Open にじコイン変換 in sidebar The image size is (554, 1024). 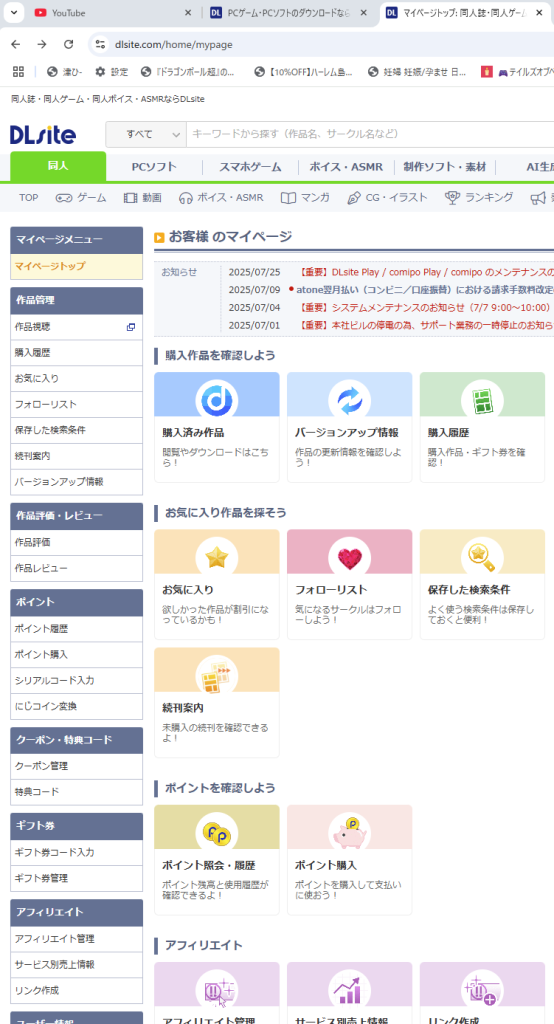[x=76, y=707]
